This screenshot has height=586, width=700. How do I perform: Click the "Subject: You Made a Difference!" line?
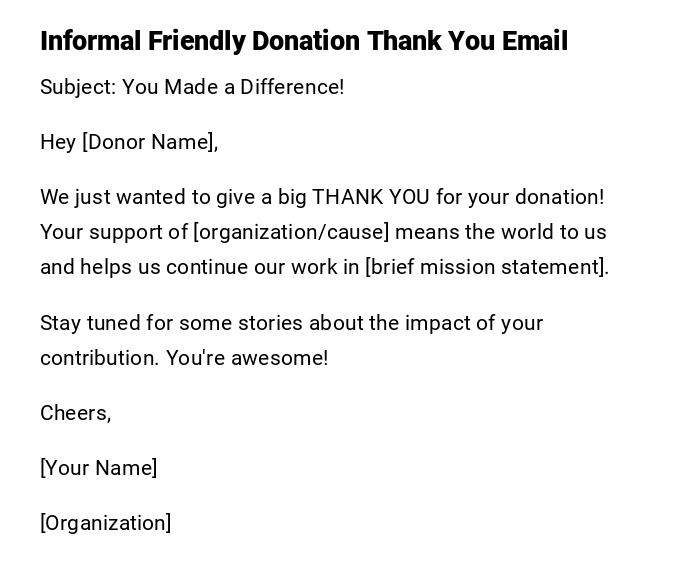[192, 87]
